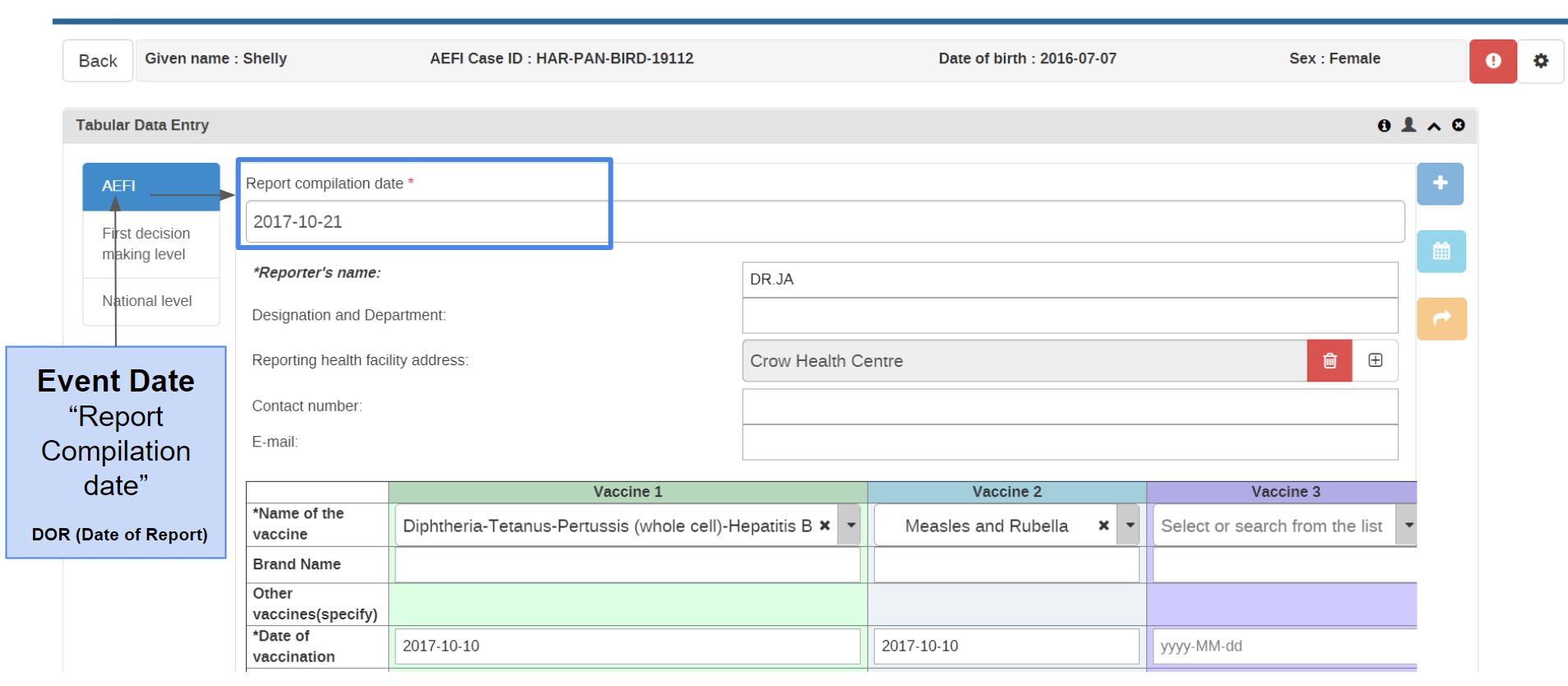Screen dimensions: 1568x686
Task: Close the Tabular Data Entry widget
Action: pyautogui.click(x=1459, y=125)
